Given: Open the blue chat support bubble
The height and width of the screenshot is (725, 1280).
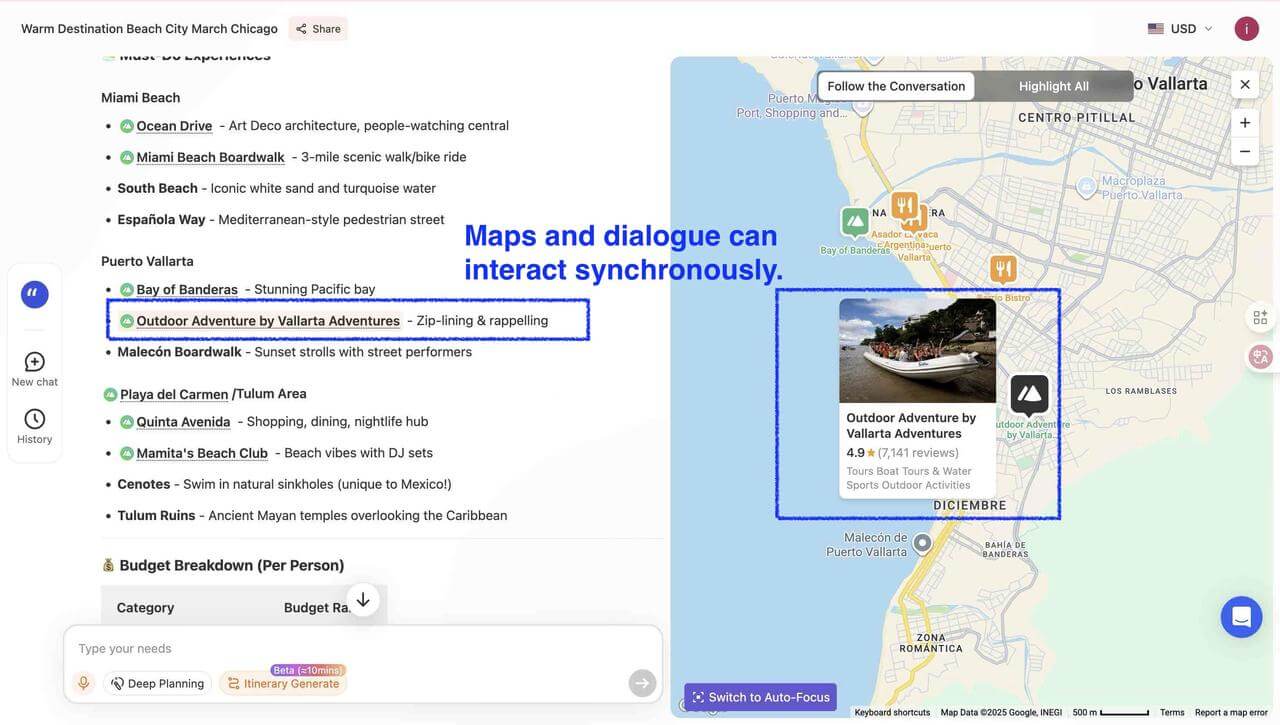Looking at the screenshot, I should pos(1241,617).
